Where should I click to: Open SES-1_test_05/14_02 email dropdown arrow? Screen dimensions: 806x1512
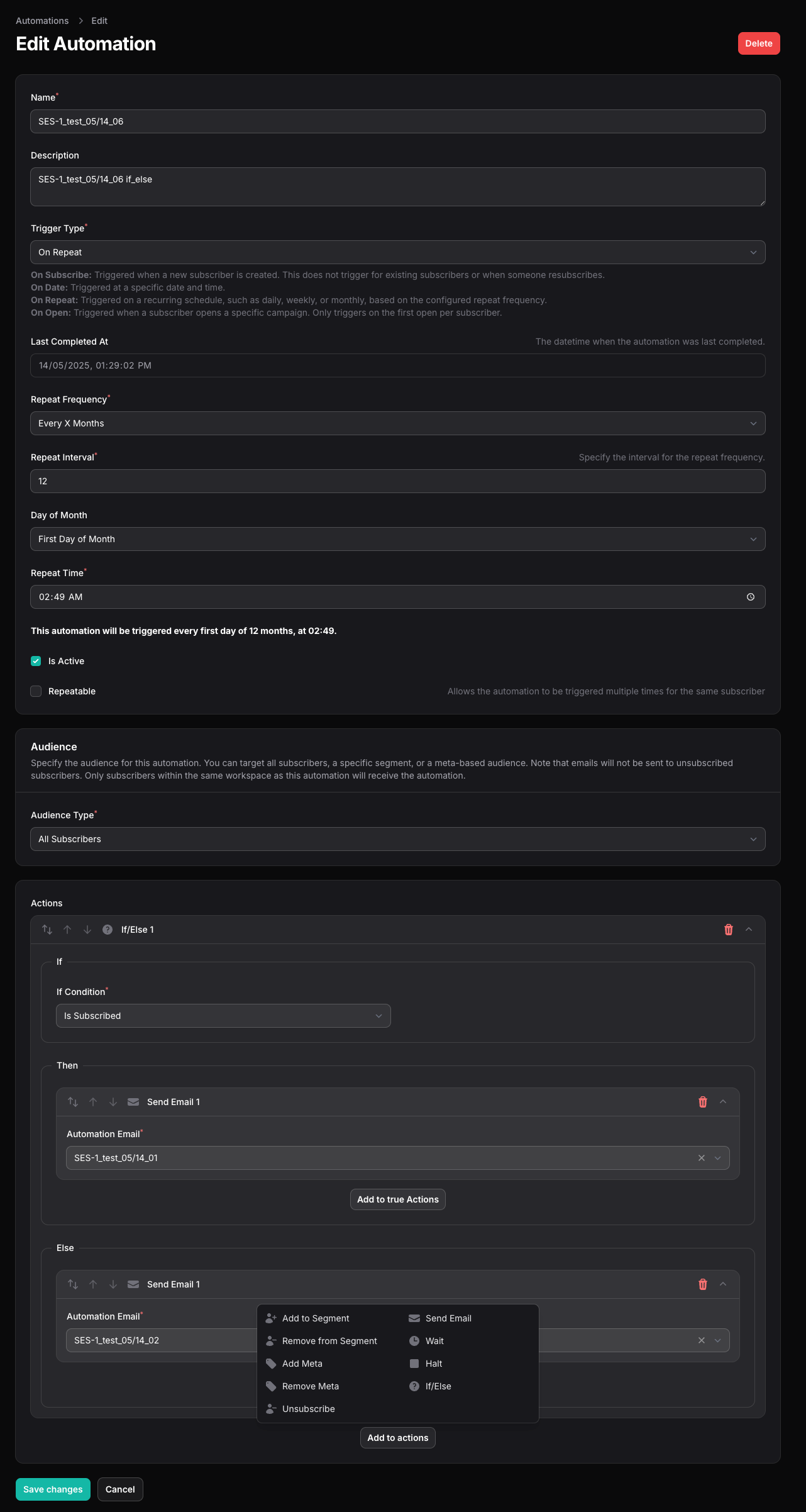(718, 1340)
